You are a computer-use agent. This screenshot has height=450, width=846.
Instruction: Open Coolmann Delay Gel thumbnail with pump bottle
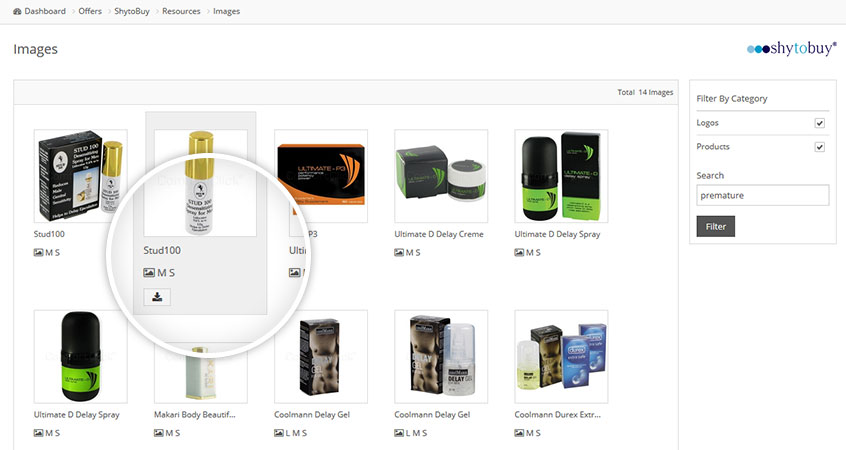point(441,356)
